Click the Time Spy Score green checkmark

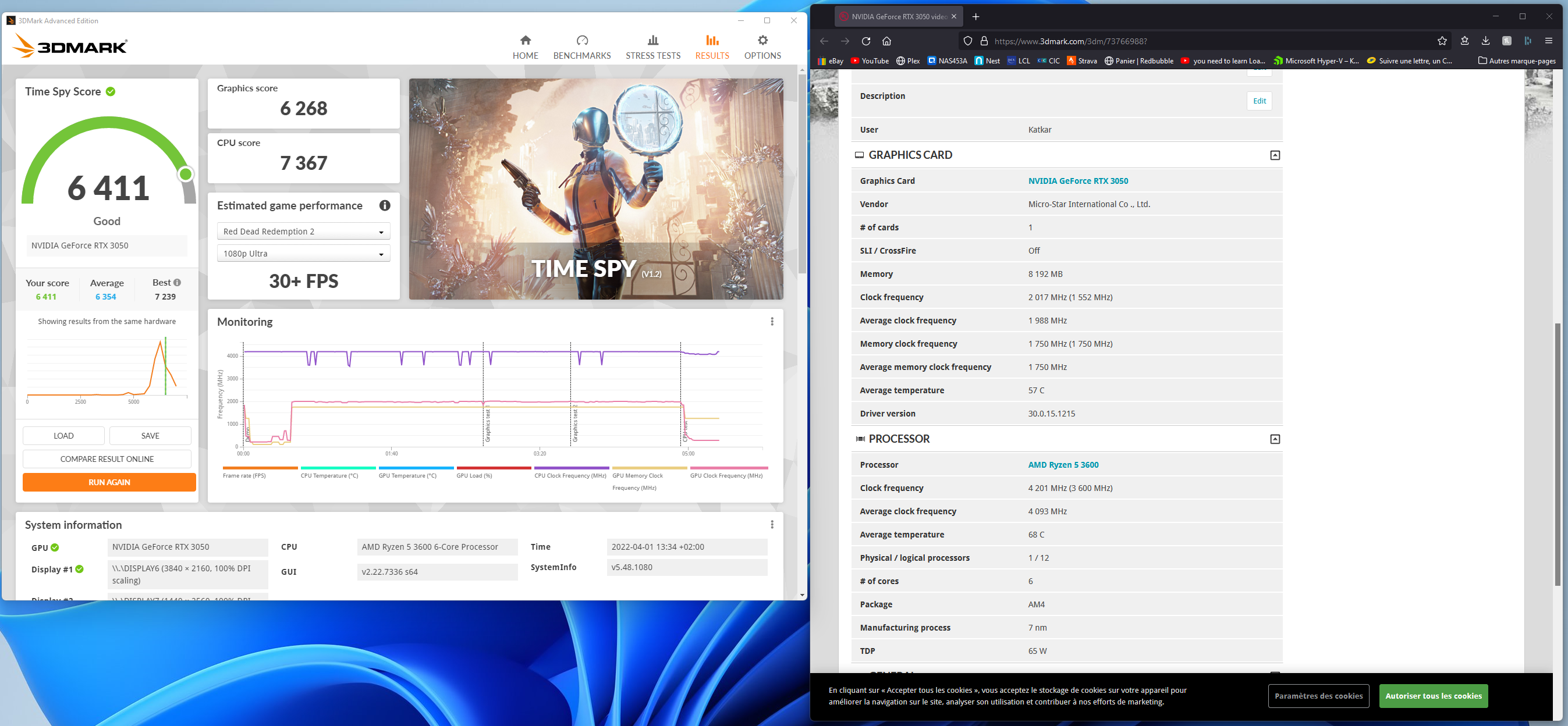tap(110, 91)
